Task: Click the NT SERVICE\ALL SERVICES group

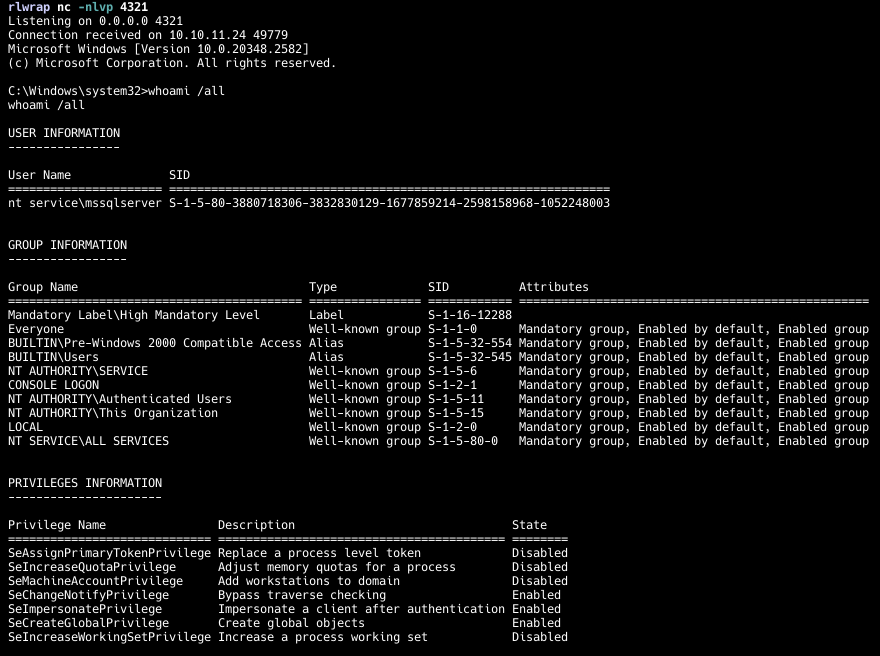Action: 88,441
